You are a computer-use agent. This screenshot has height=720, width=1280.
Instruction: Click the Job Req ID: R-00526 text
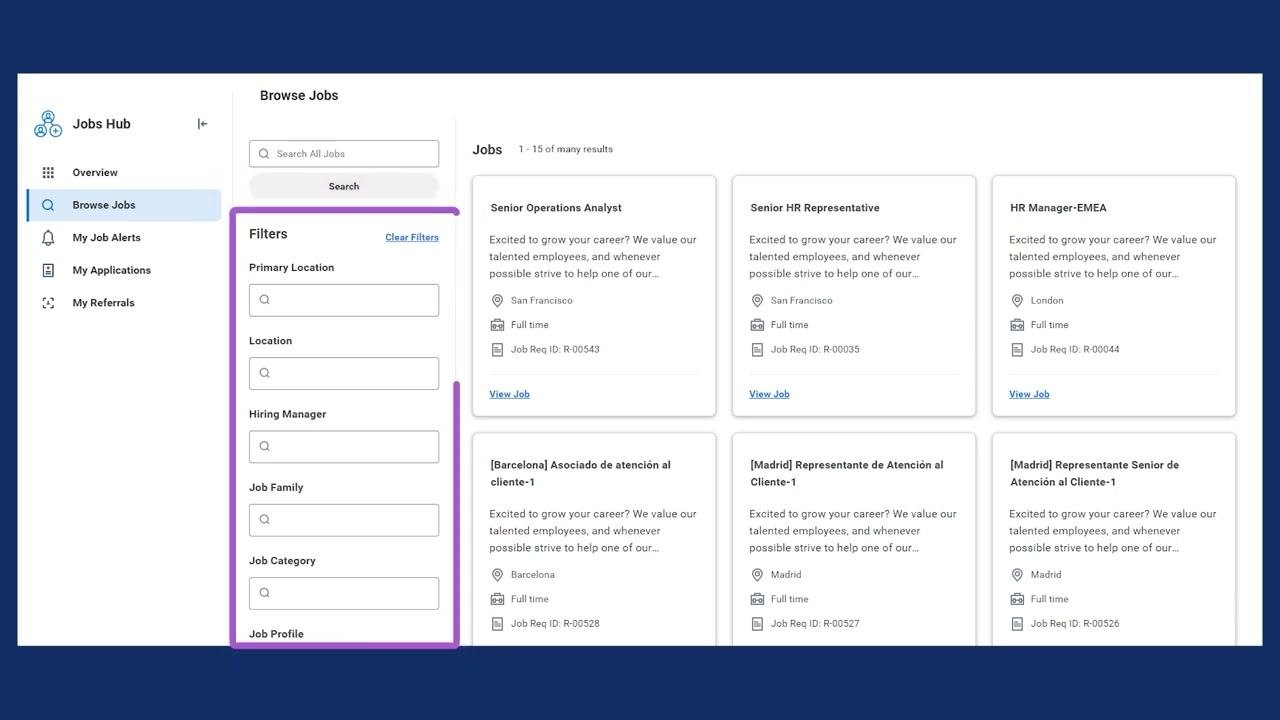pos(1075,624)
